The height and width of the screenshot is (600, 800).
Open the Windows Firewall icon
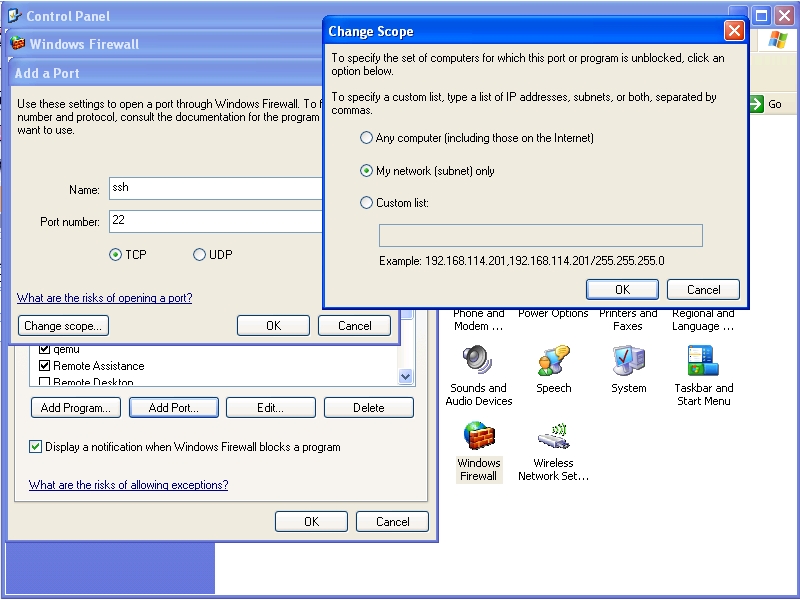pos(479,438)
